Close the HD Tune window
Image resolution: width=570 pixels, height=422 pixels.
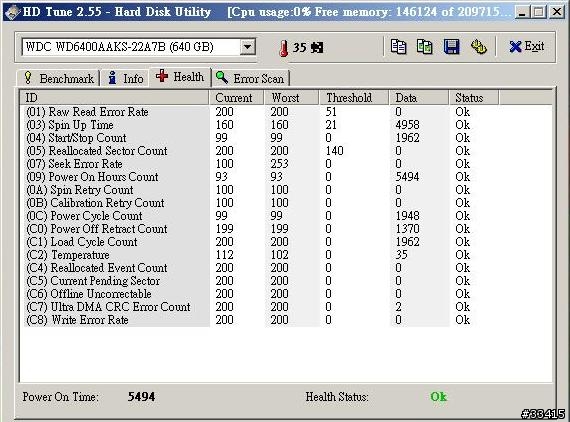557,13
